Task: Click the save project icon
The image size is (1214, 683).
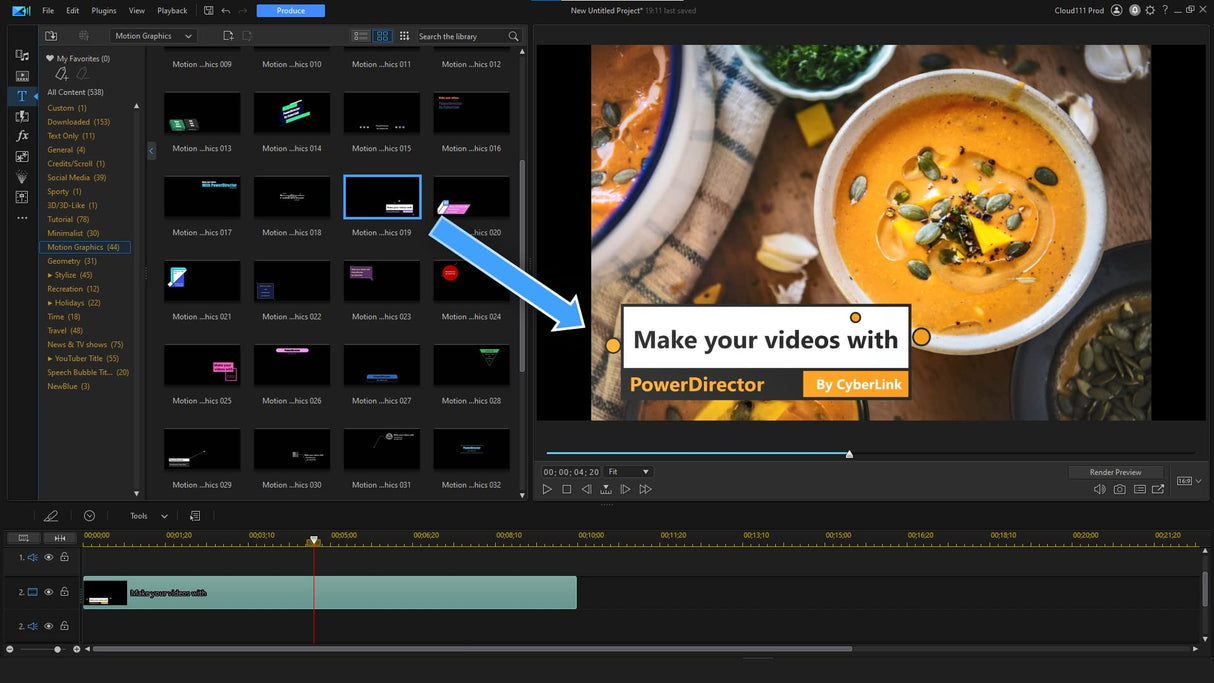Action: [208, 10]
